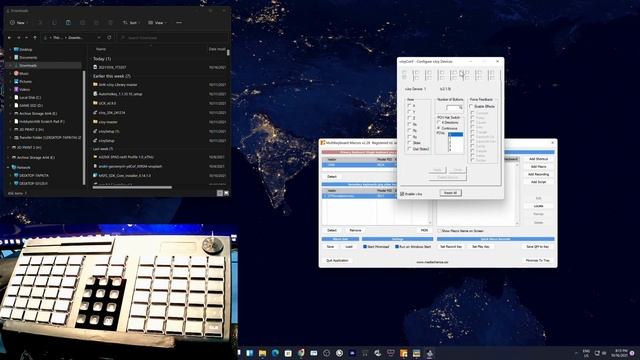Click the Add Macro button

(538, 167)
